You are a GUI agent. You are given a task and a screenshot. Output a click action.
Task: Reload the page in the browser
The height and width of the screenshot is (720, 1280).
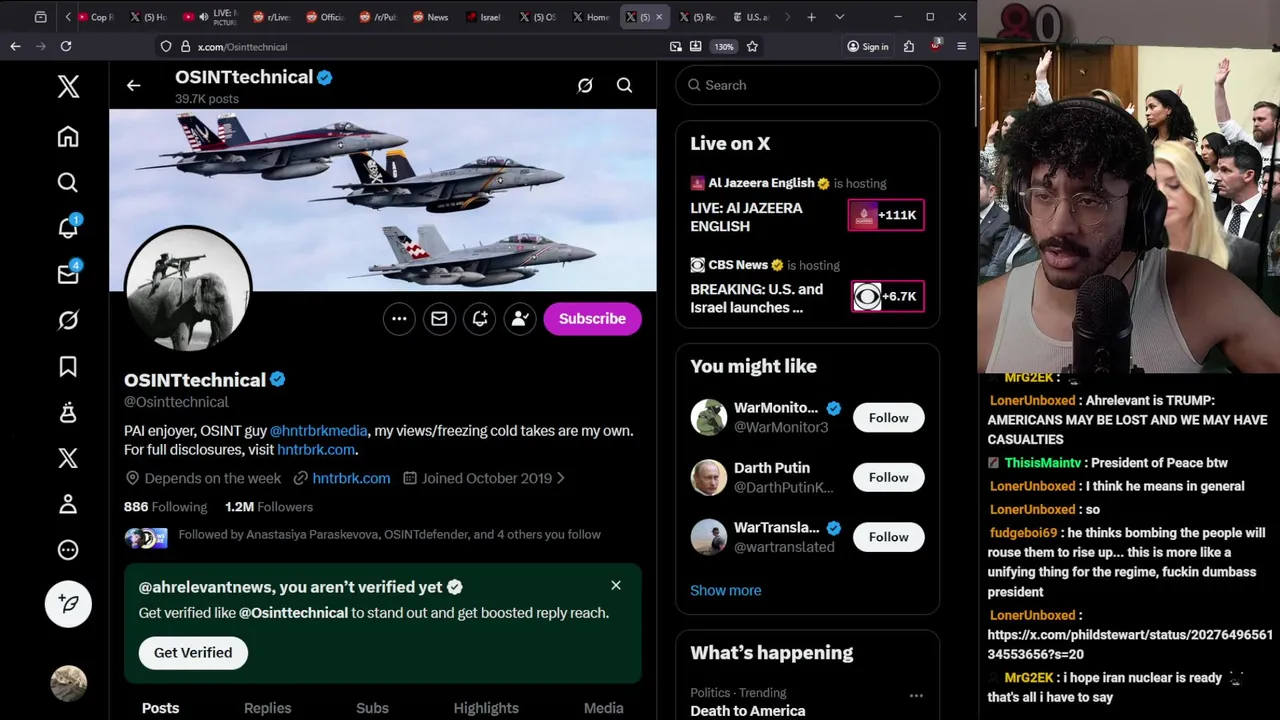pos(66,46)
